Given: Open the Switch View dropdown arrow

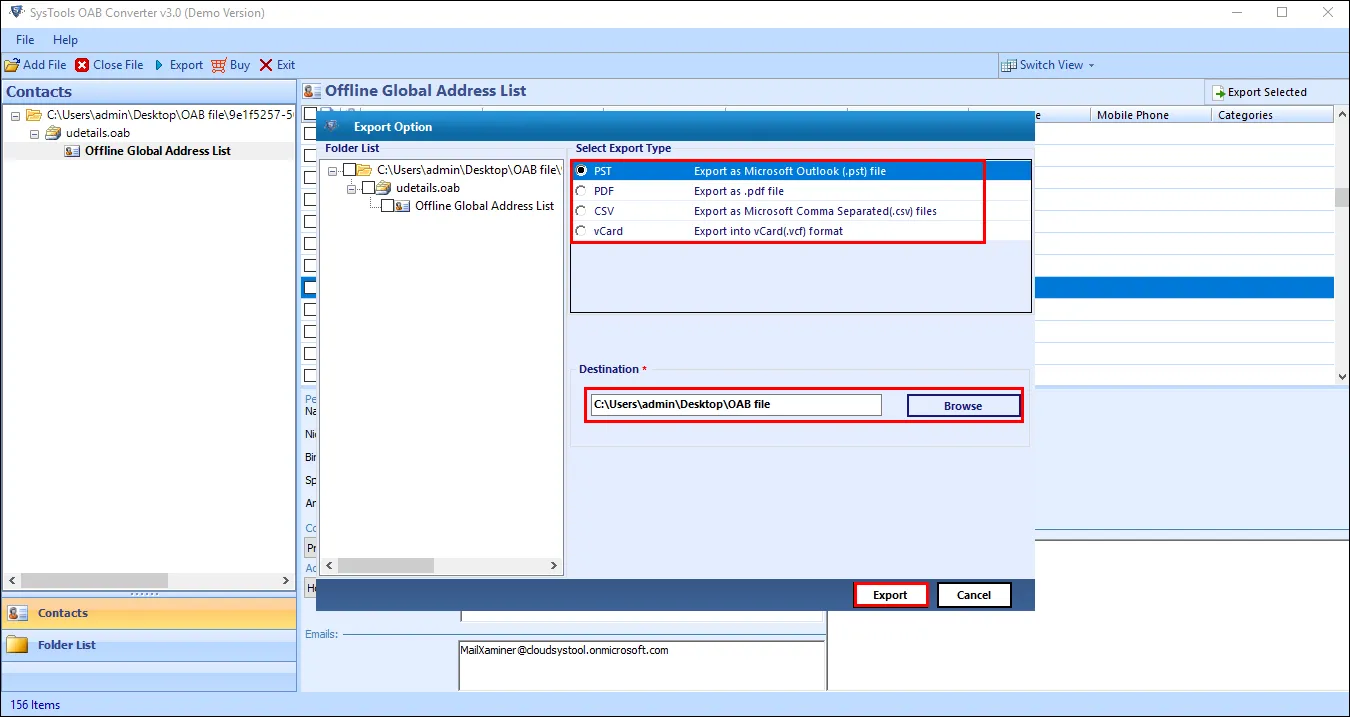Looking at the screenshot, I should (x=1091, y=66).
